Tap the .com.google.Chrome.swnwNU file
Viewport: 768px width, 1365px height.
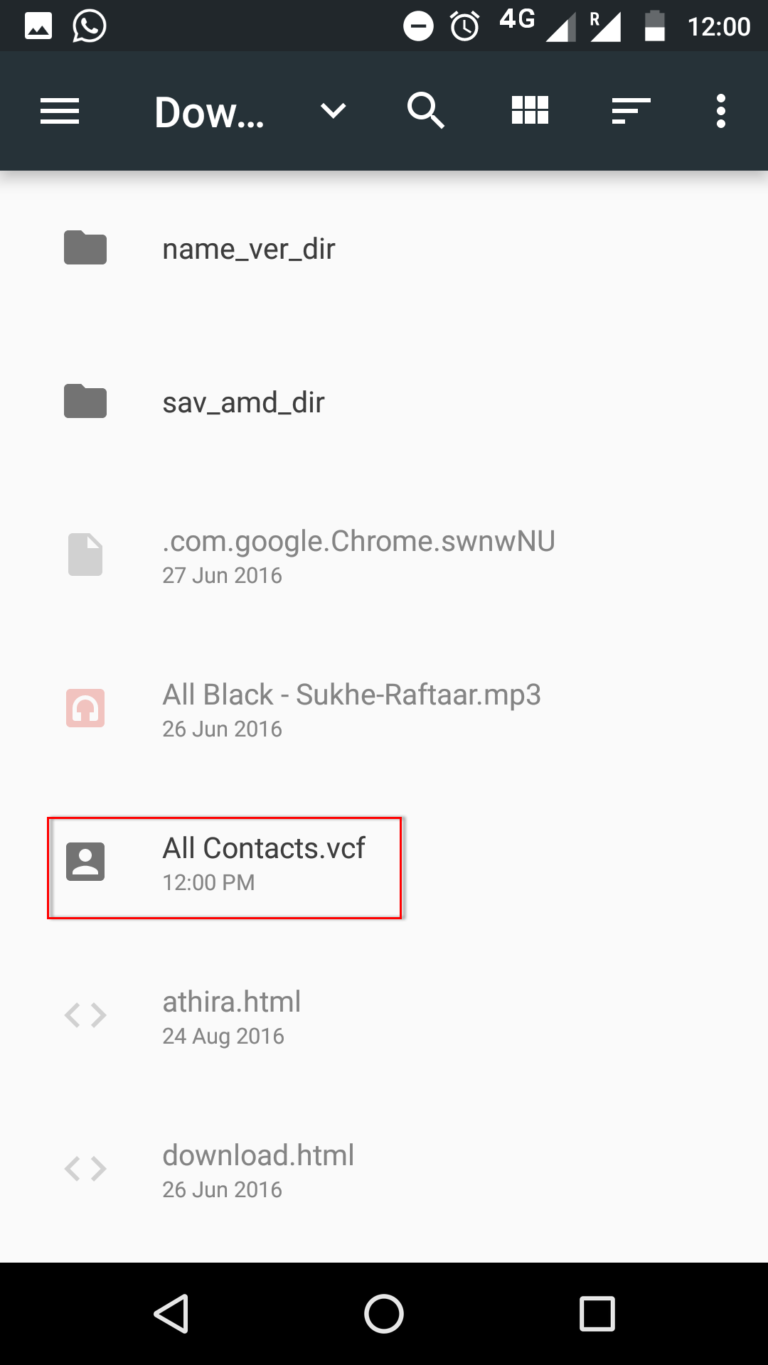[x=358, y=555]
